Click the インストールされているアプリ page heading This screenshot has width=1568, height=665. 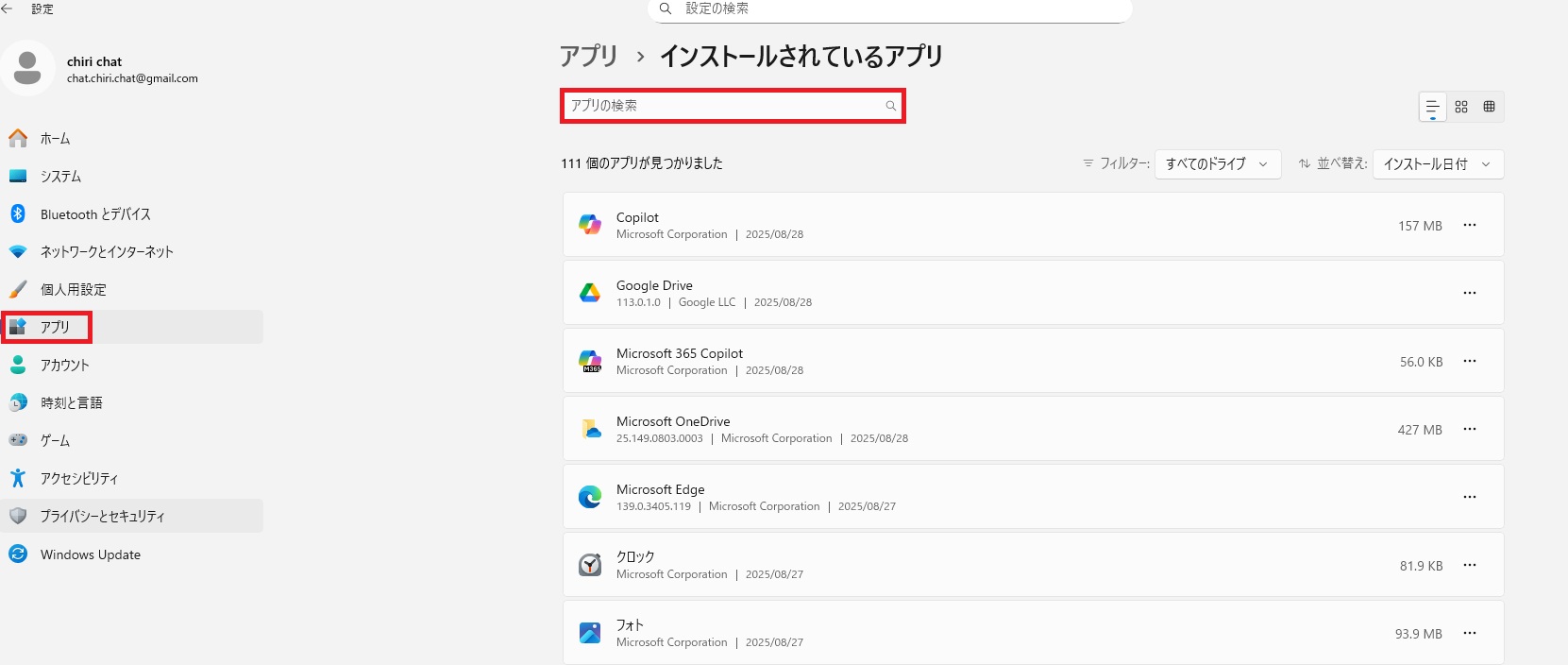pyautogui.click(x=801, y=57)
